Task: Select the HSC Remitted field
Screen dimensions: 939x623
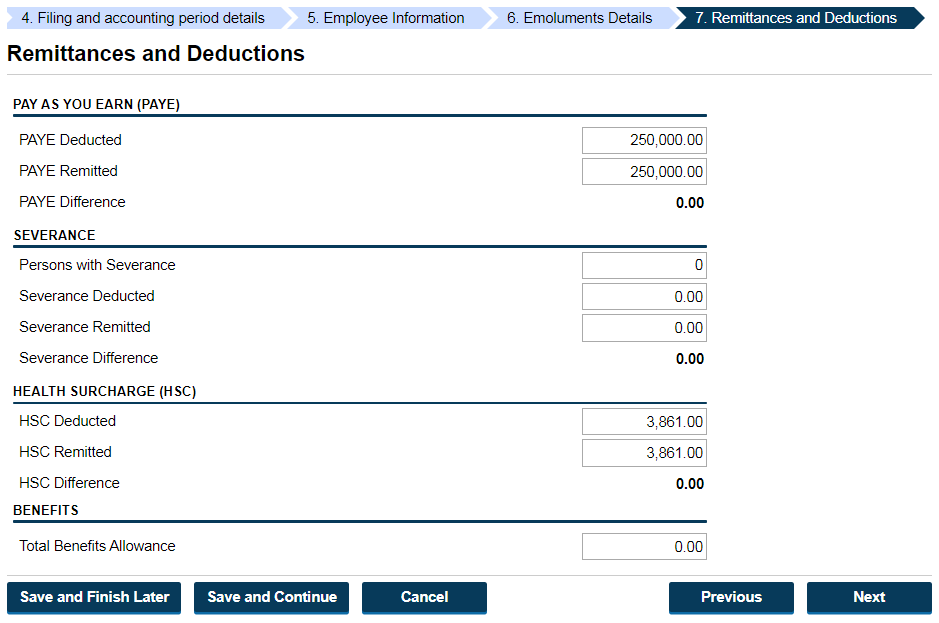Action: tap(644, 453)
